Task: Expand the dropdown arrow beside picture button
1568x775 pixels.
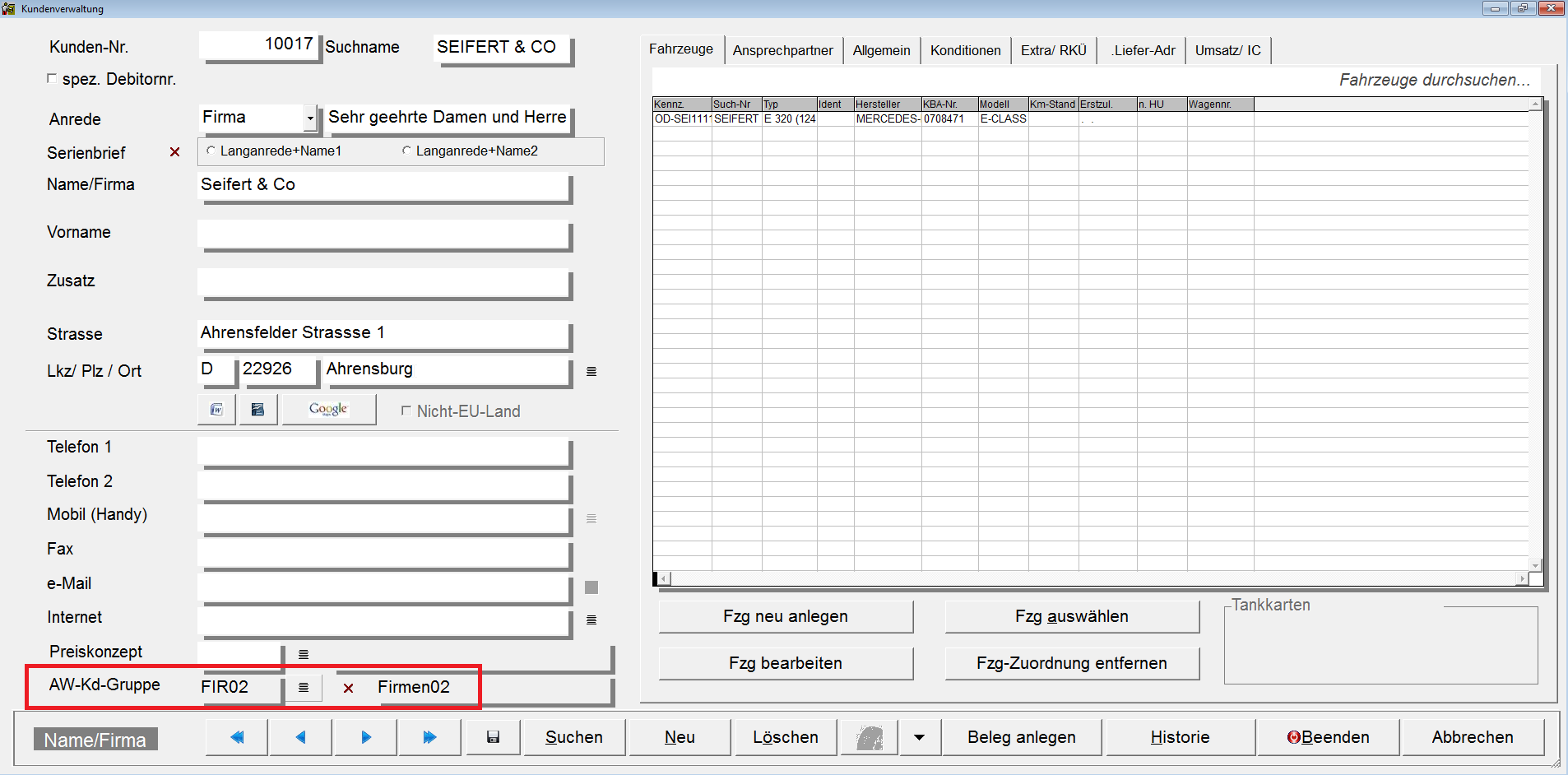Action: pyautogui.click(x=919, y=737)
